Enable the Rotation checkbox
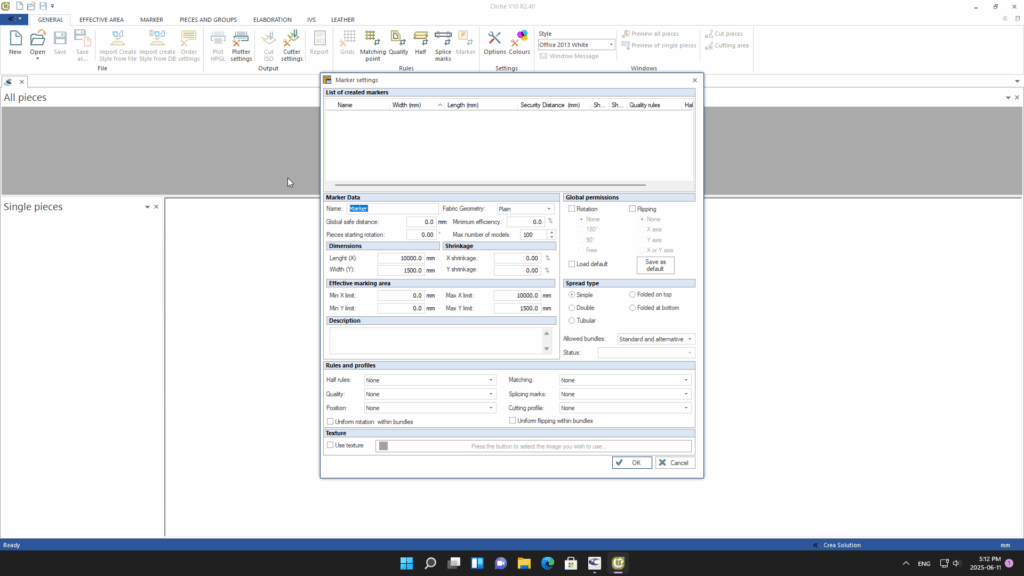1024x576 pixels. click(x=571, y=209)
